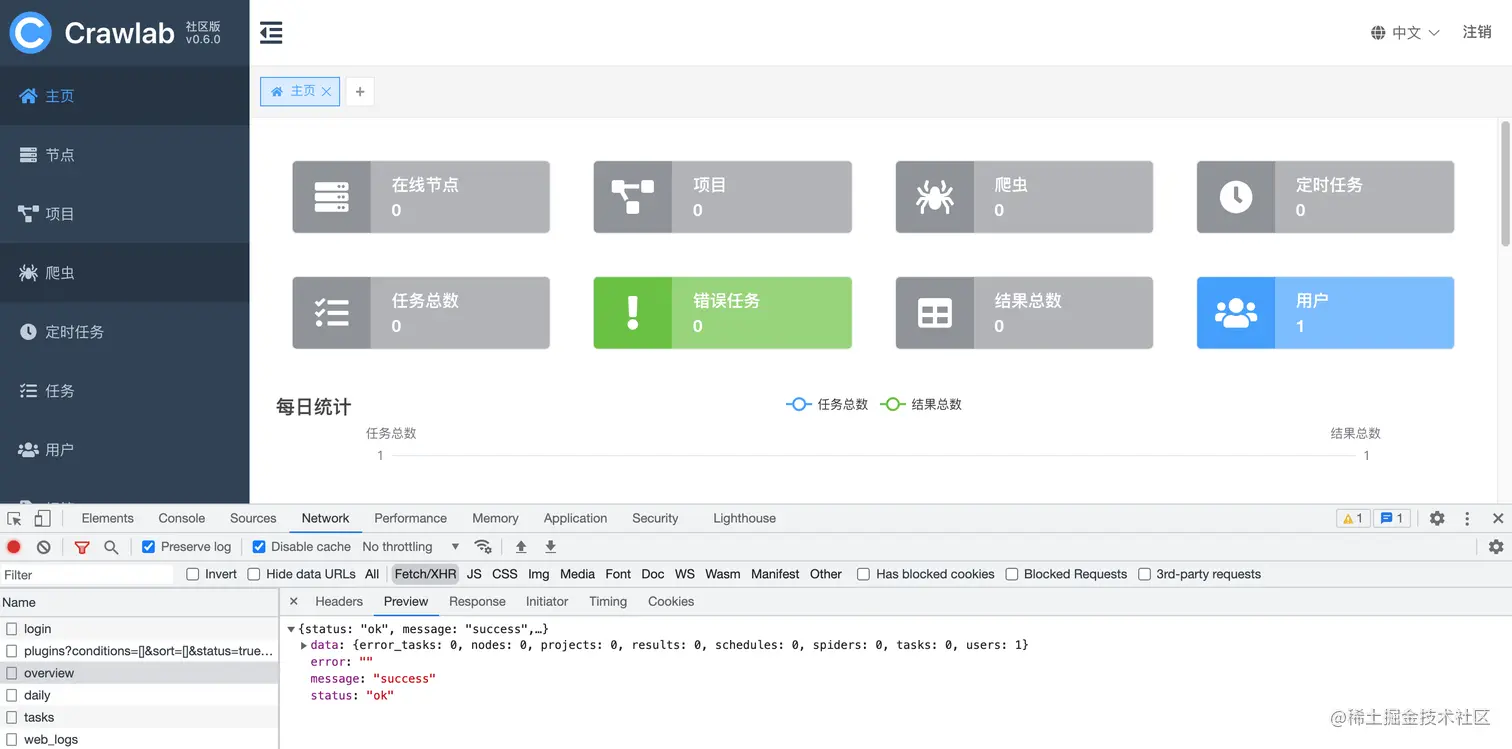
Task: Check the Invert filter checkbox
Action: click(x=193, y=574)
